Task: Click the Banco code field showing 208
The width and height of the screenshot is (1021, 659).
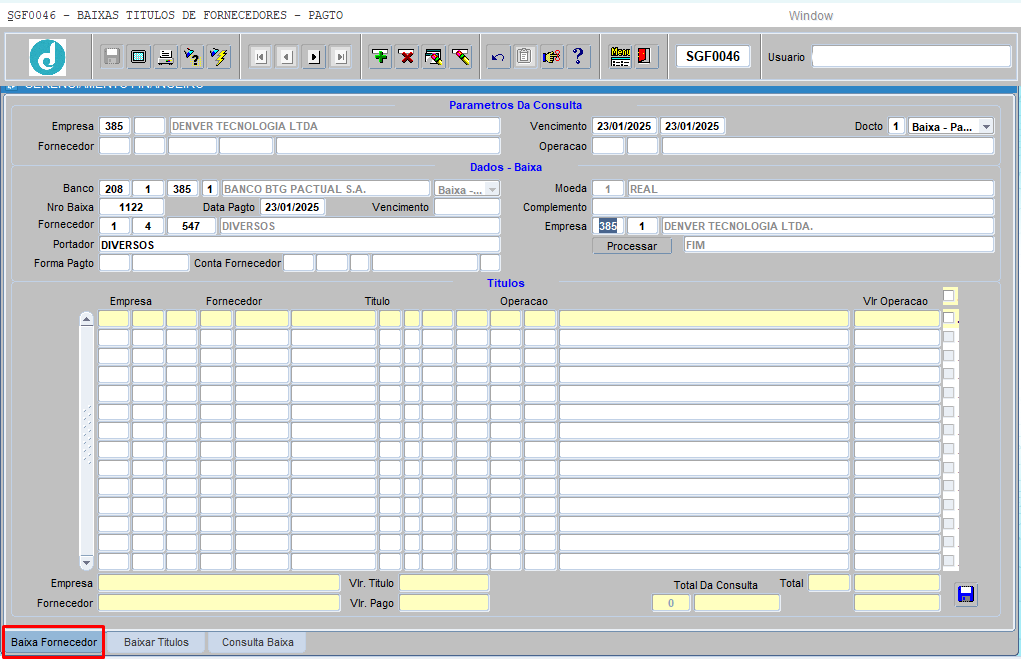Action: [114, 189]
